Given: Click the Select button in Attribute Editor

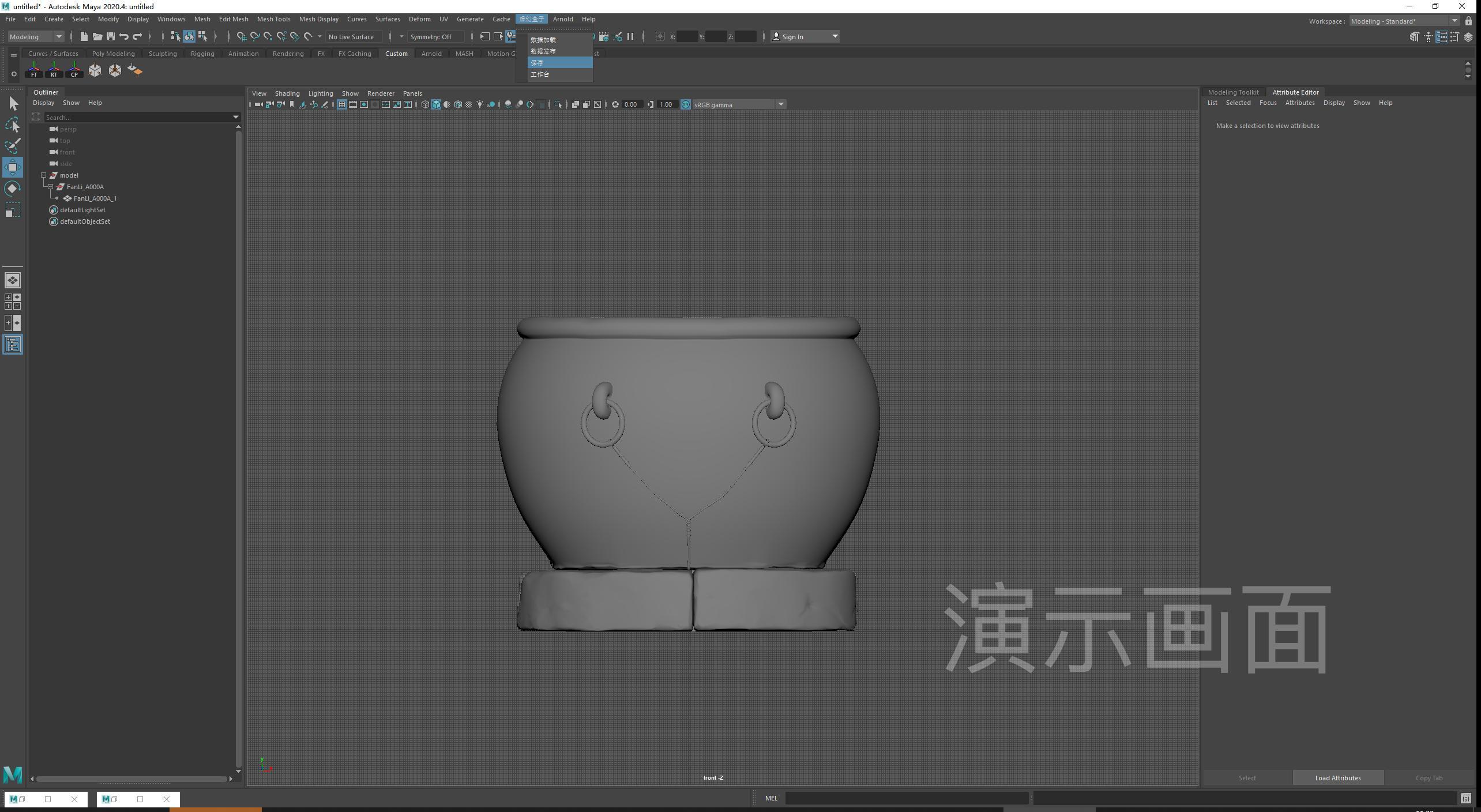Looking at the screenshot, I should [1247, 777].
